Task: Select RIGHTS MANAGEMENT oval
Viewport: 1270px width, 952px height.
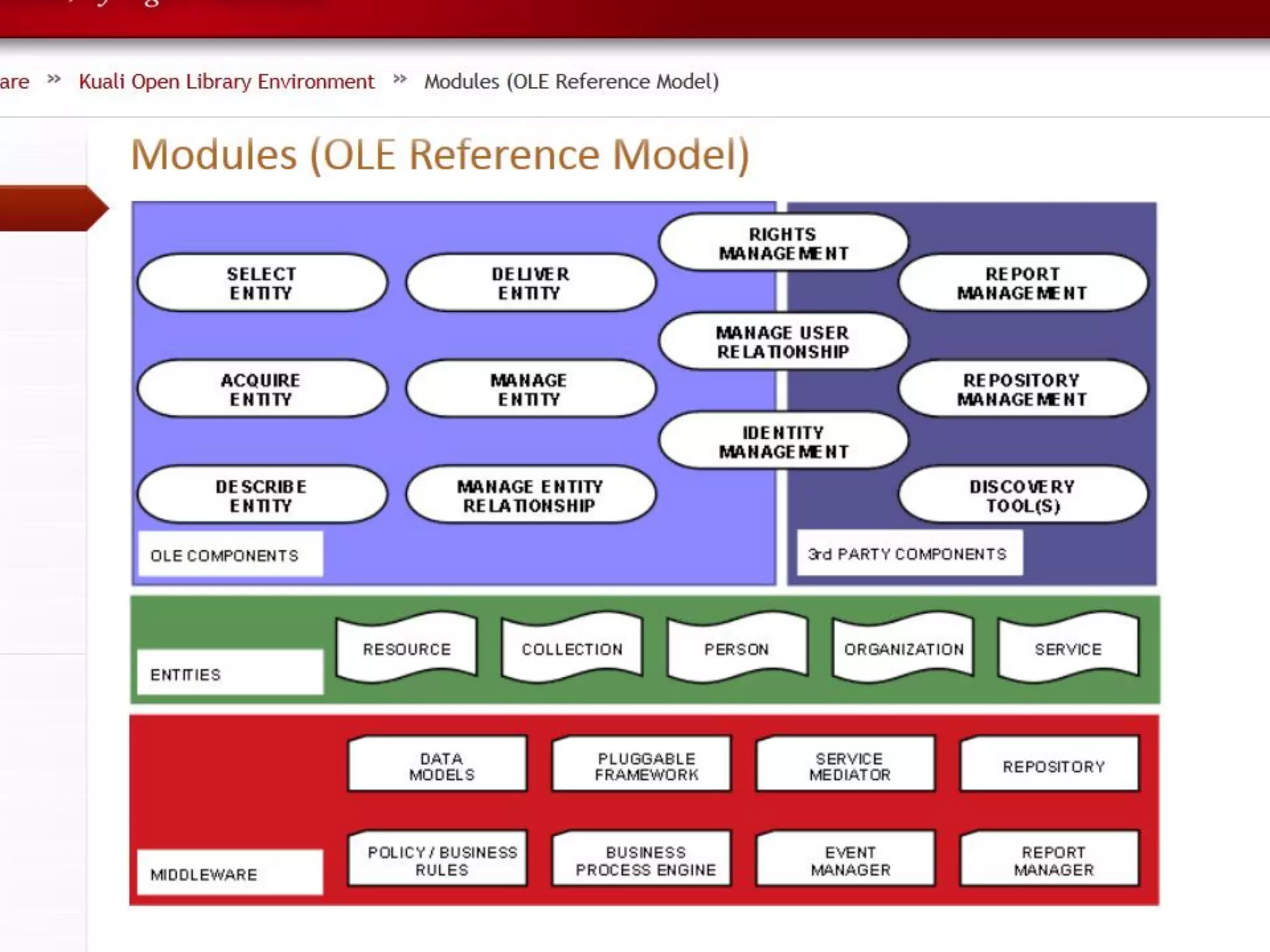Action: pos(783,244)
